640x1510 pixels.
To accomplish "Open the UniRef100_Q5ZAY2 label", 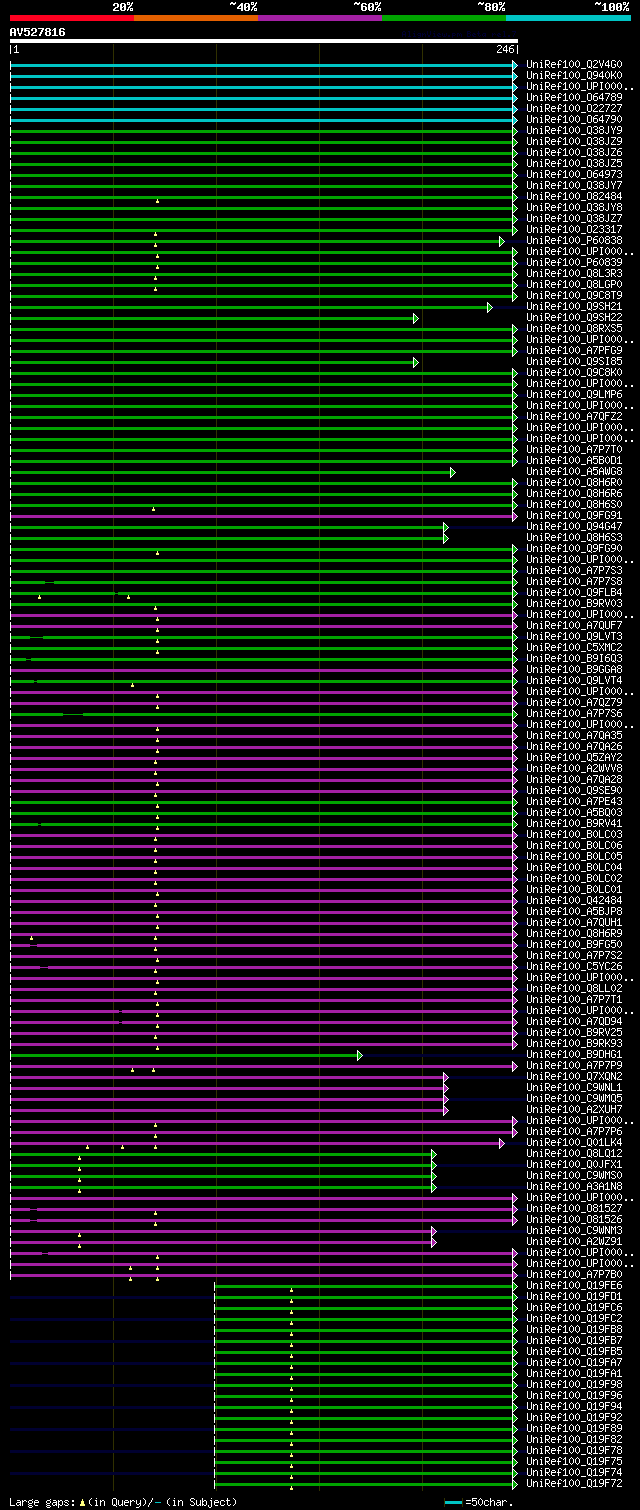I will point(574,758).
